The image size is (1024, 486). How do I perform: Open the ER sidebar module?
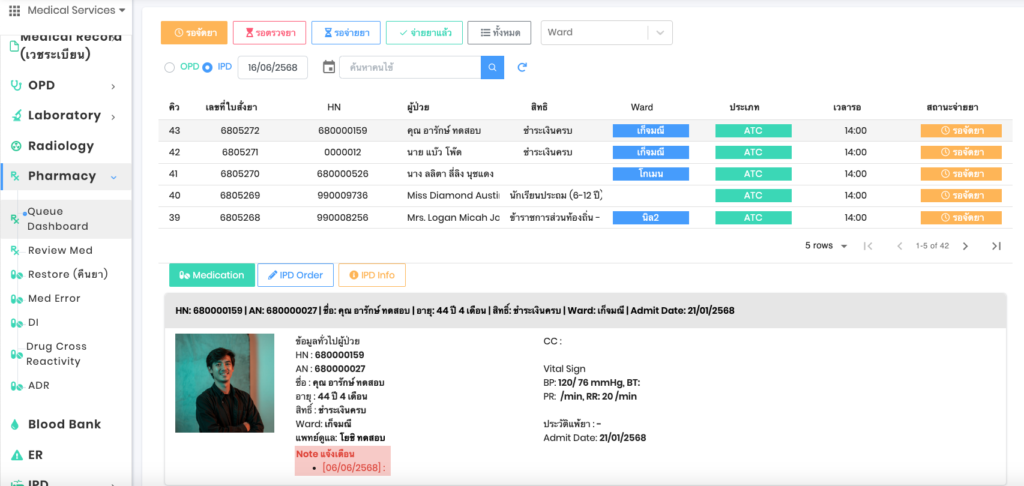coord(35,455)
